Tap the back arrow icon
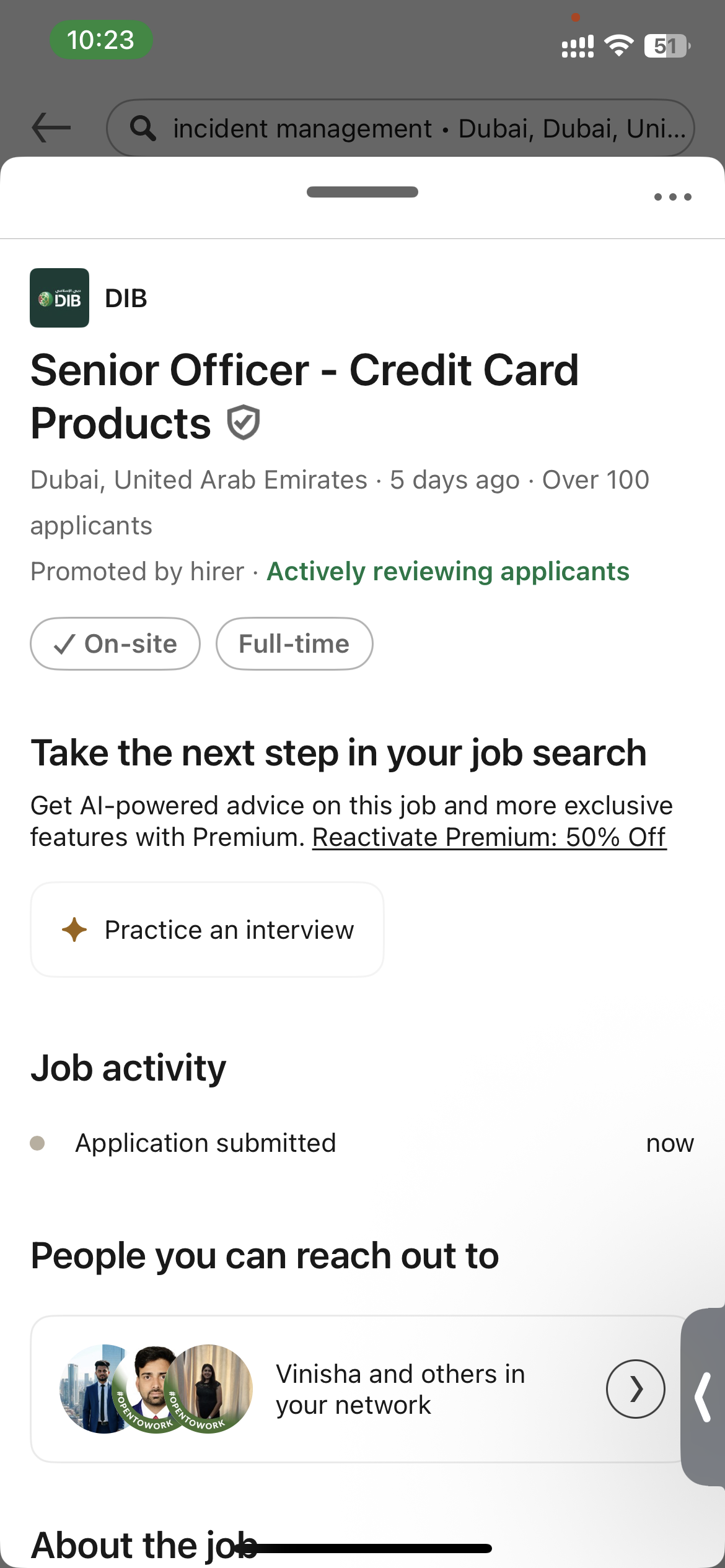This screenshot has width=725, height=1568. [x=51, y=128]
